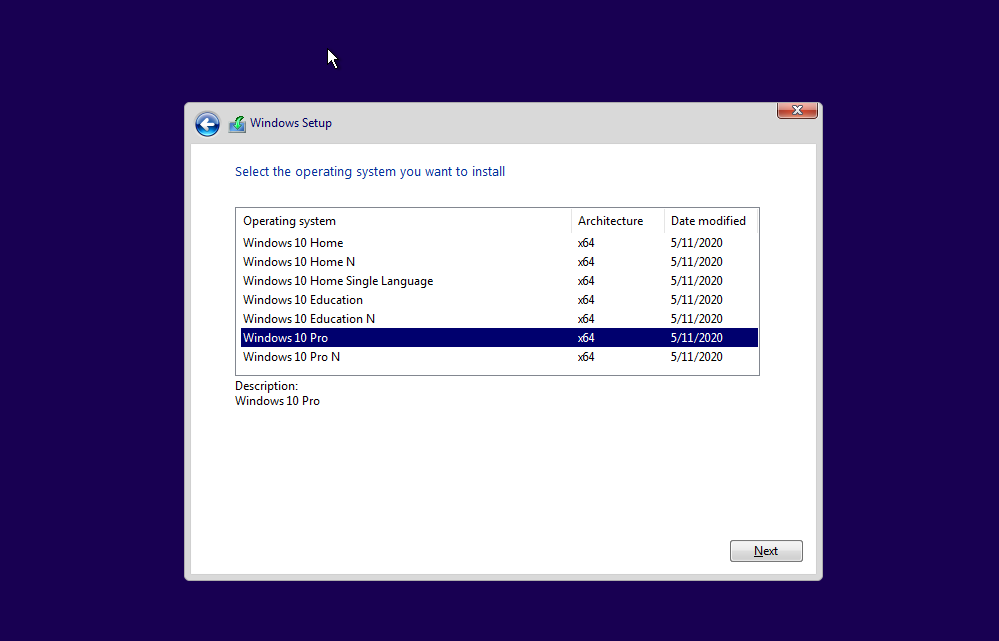Click the 5/11/2020 date for Windows 10 Home
The image size is (999, 641).
(x=696, y=243)
